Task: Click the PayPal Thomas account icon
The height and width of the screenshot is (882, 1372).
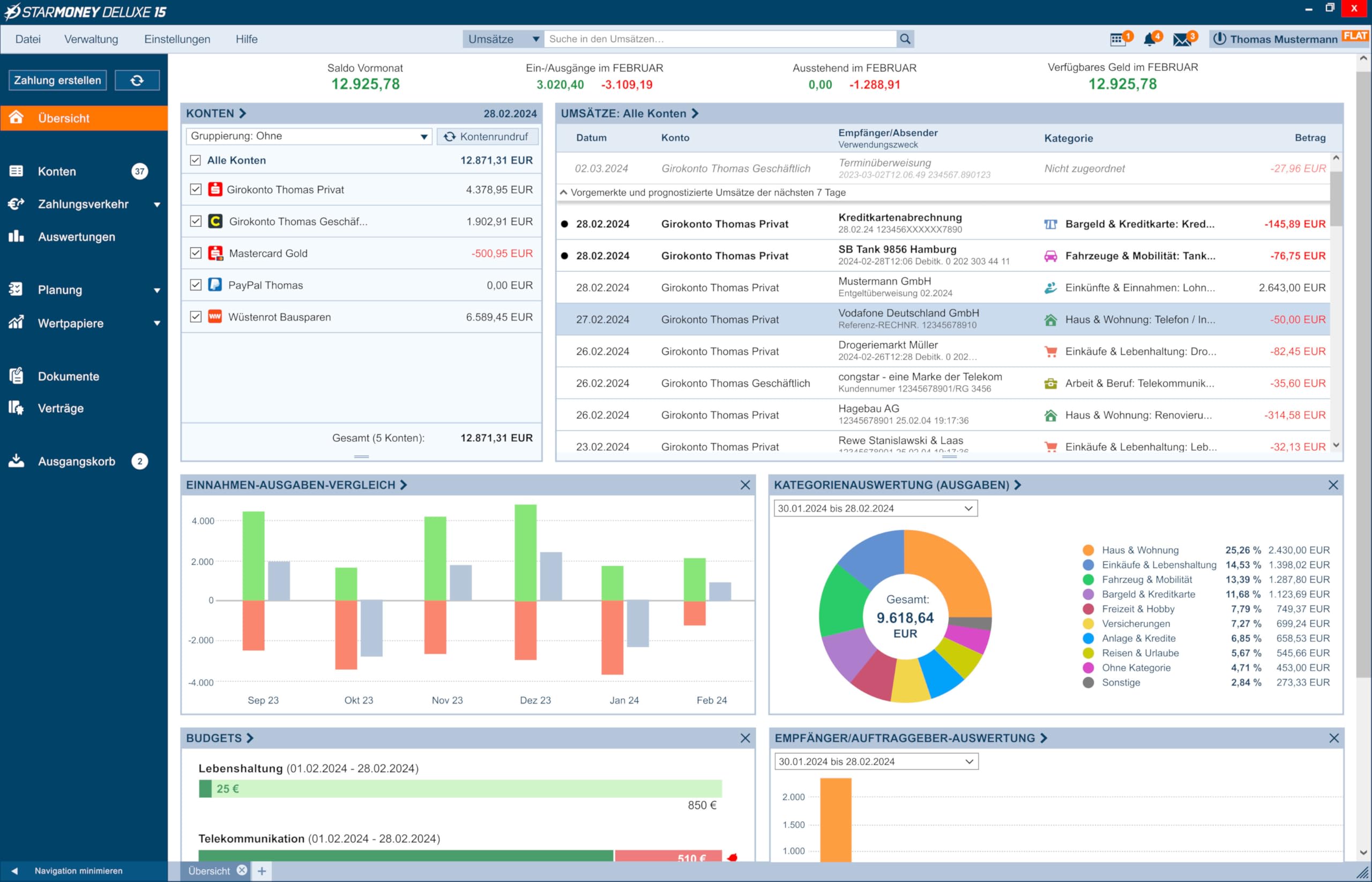Action: 215,285
